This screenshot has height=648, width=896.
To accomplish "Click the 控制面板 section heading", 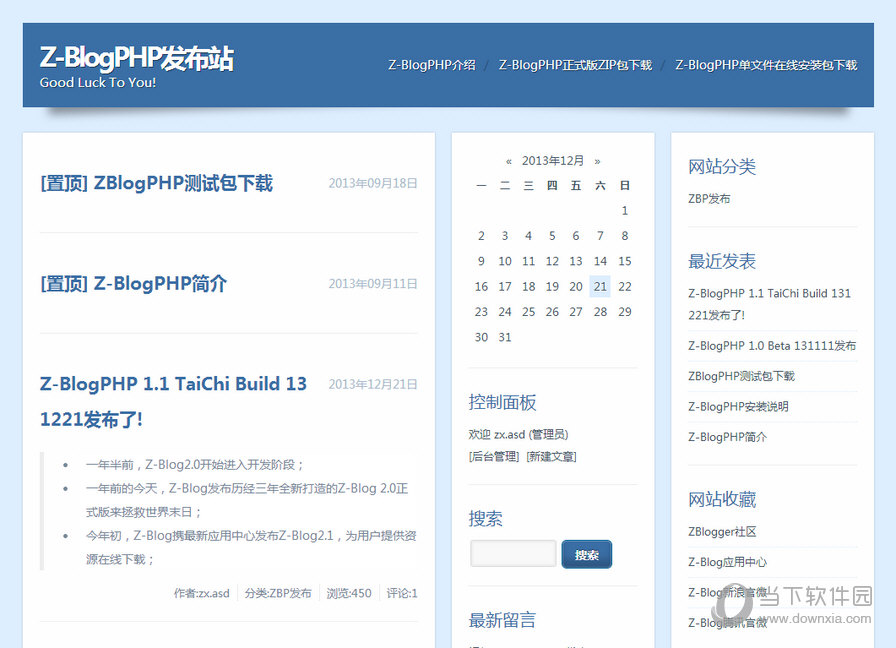I will tap(502, 402).
